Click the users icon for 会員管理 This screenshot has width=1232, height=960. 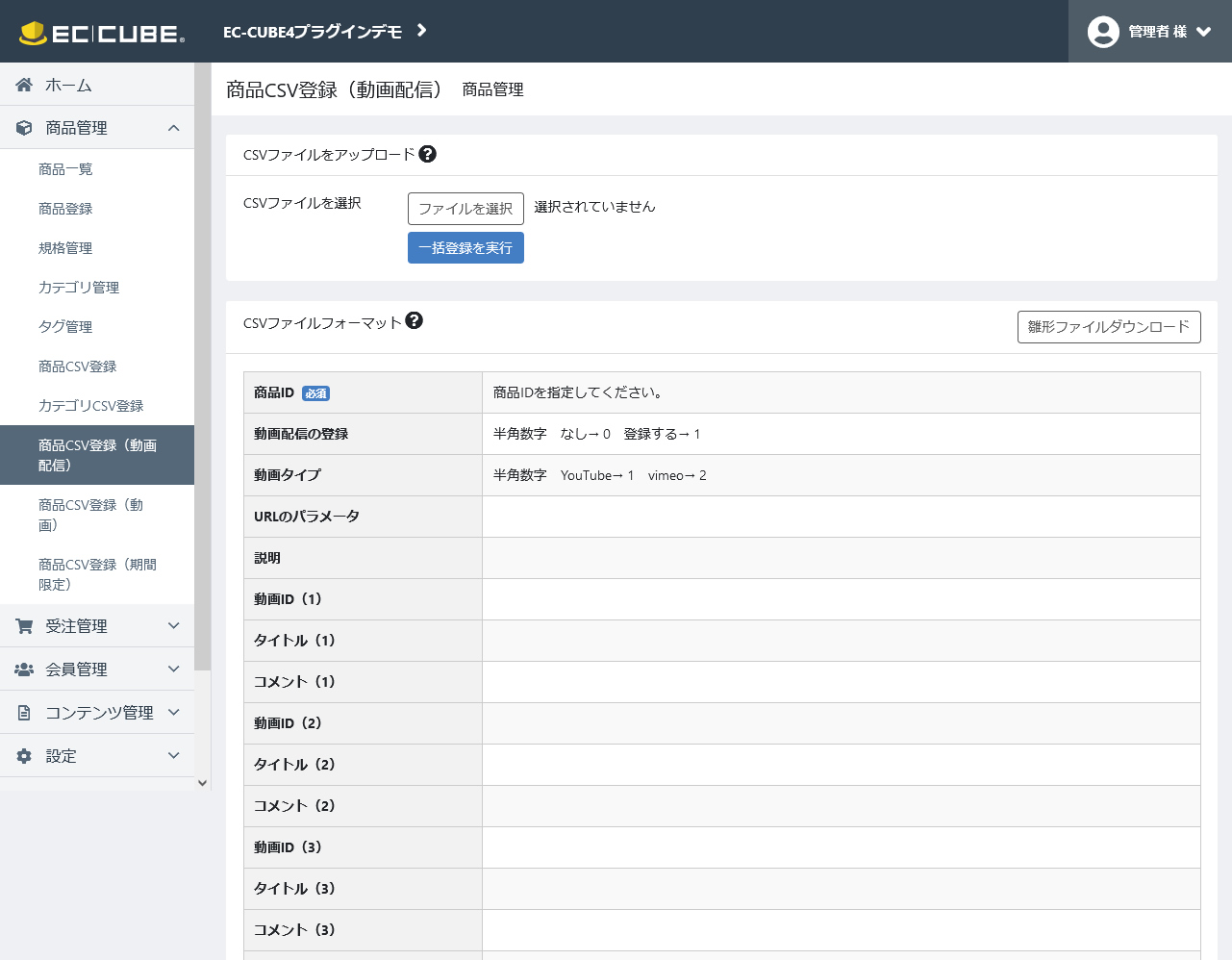[24, 669]
